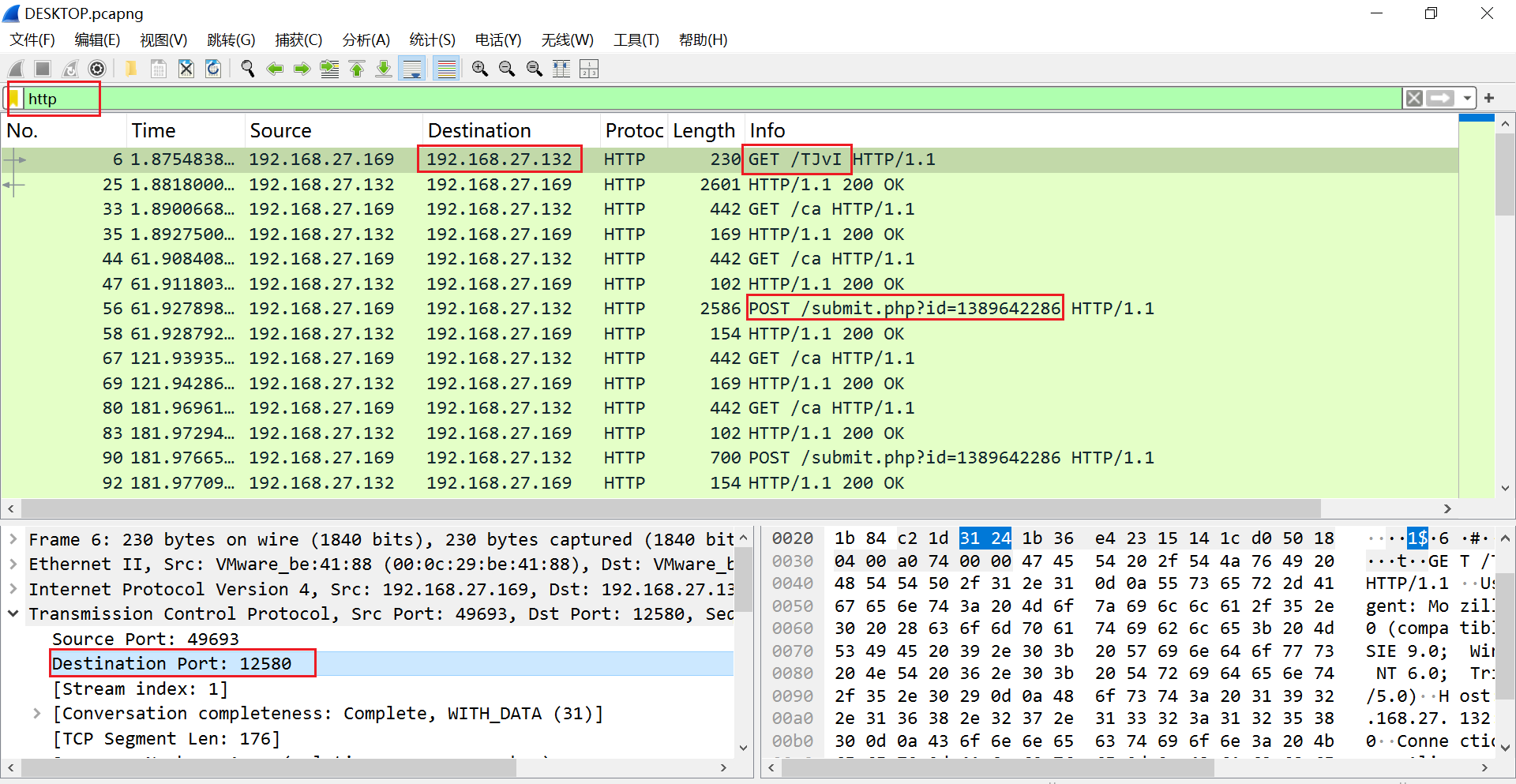
Task: Open the display filter history dropdown
Action: 1467,99
